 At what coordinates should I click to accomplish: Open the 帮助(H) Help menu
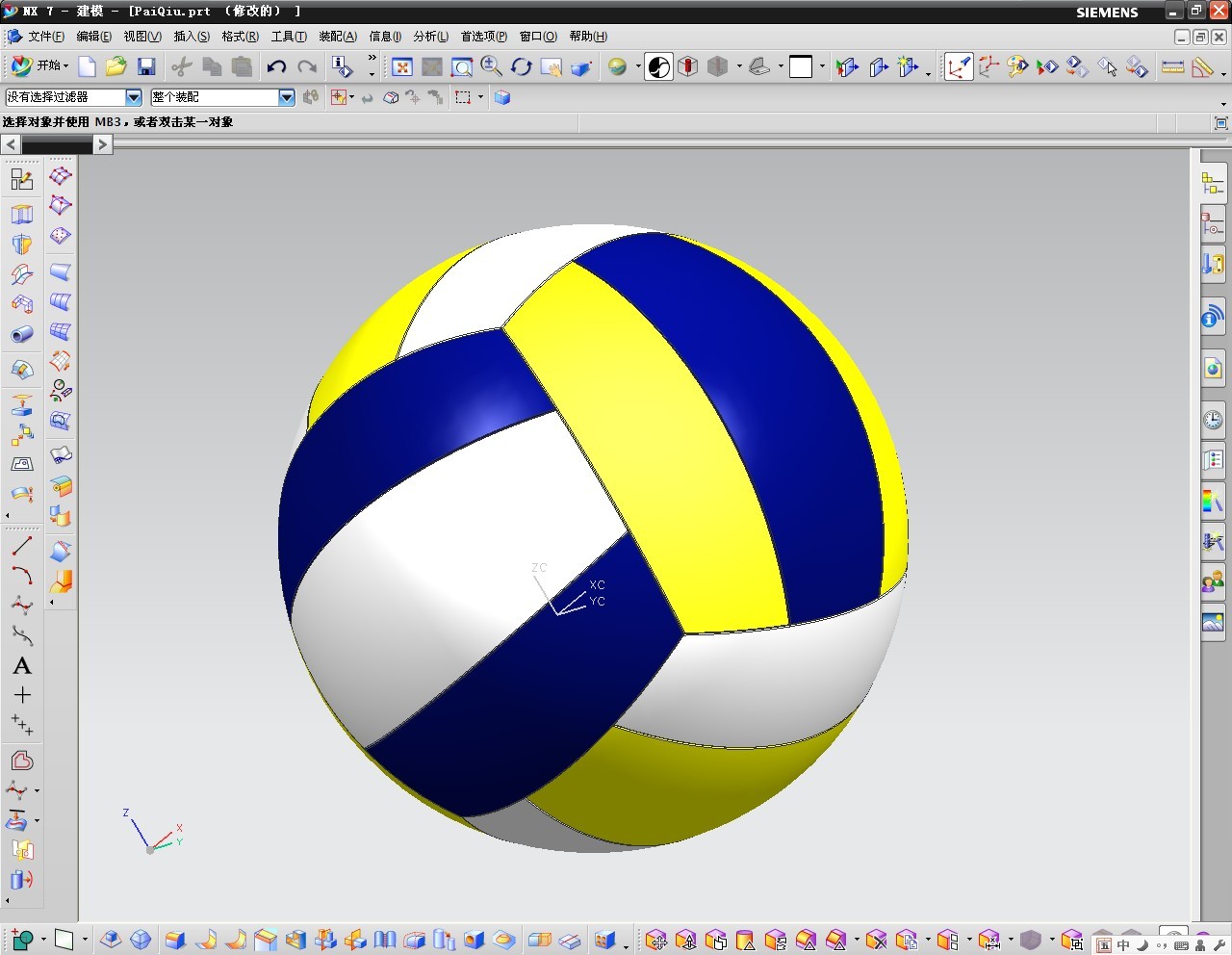click(x=588, y=37)
